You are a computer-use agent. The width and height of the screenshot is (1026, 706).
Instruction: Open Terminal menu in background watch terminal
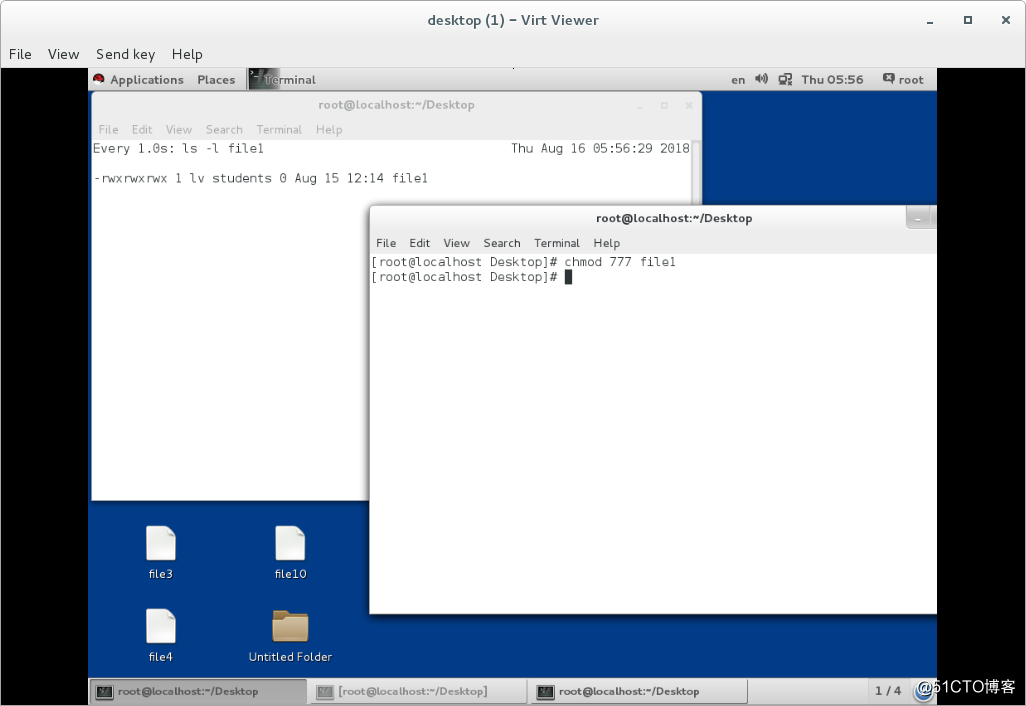(x=279, y=130)
